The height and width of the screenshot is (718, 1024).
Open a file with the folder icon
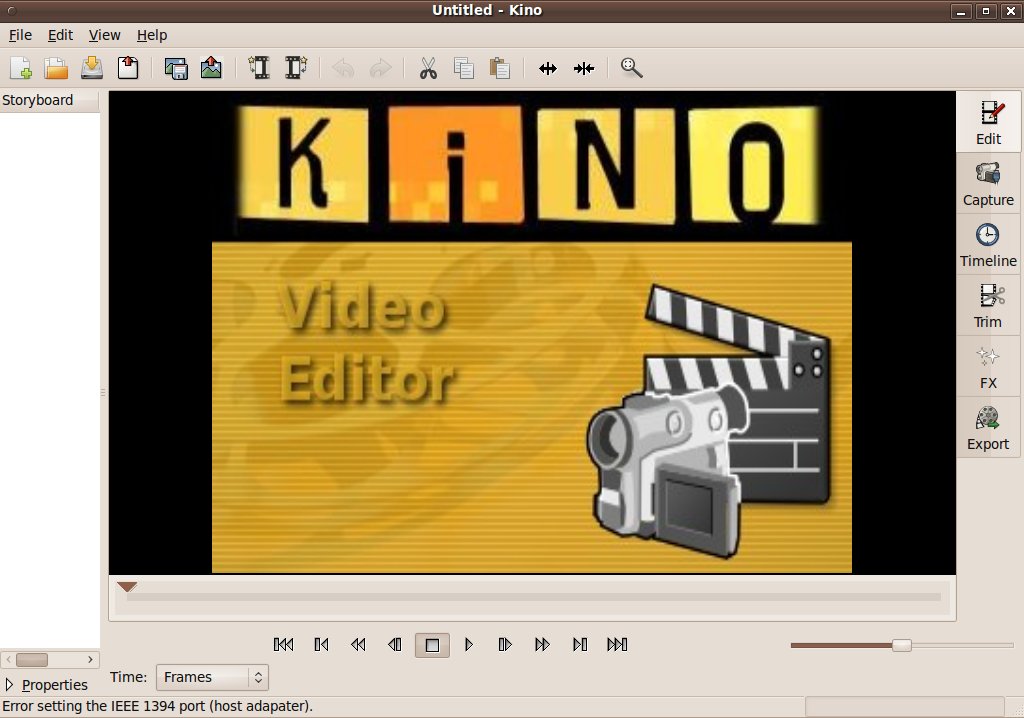pyautogui.click(x=56, y=68)
